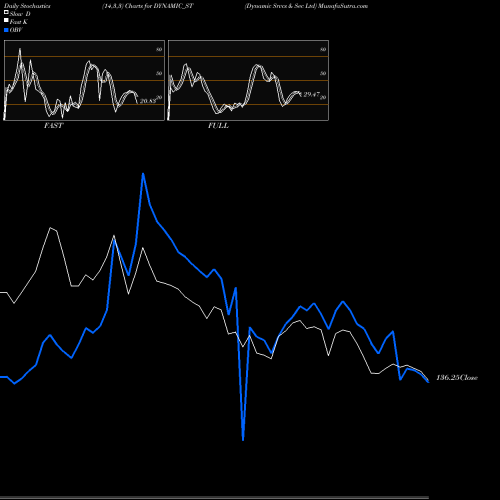
Task: Click the 80 level label in FAST chart
Action: [159, 49]
